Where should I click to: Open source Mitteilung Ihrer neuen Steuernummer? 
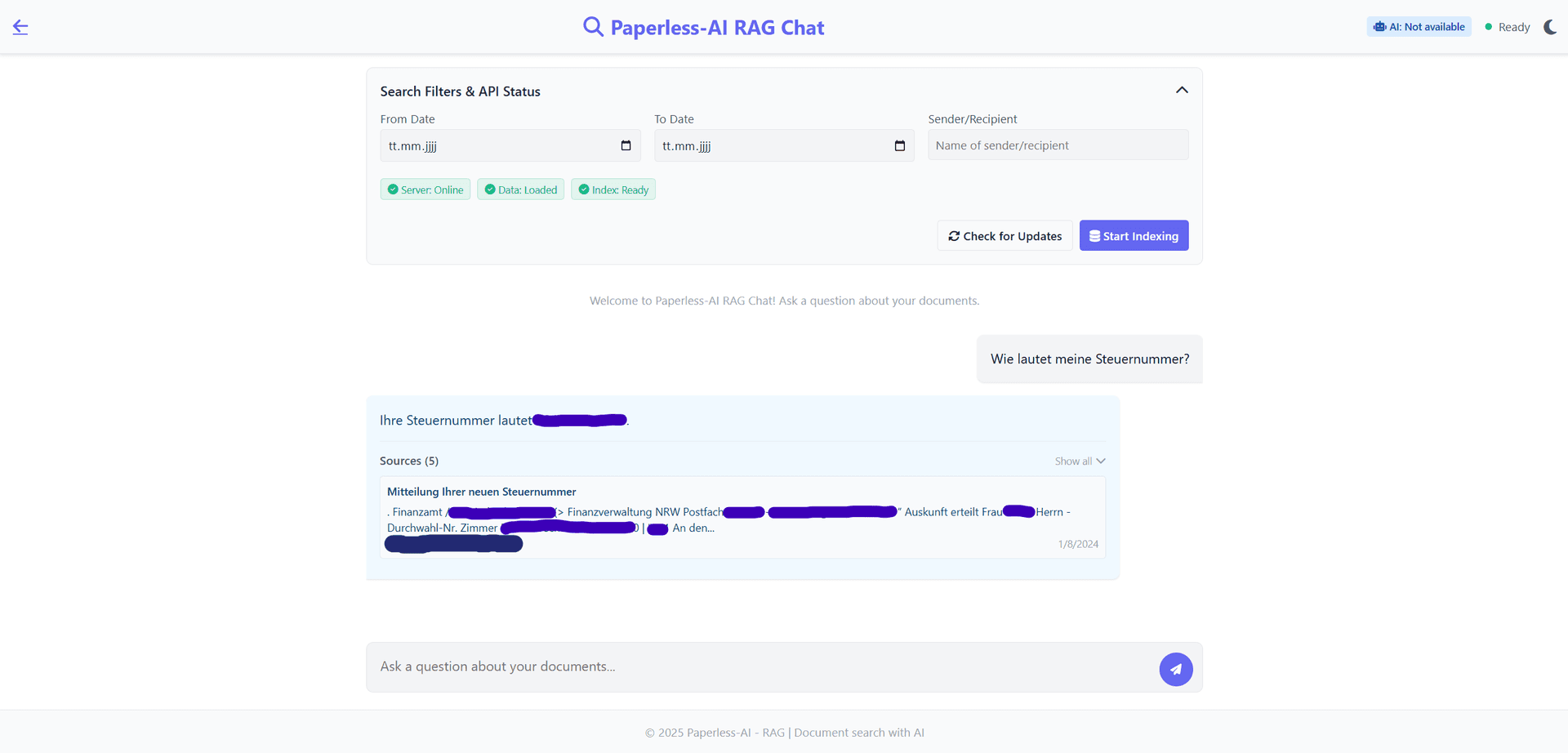pyautogui.click(x=481, y=492)
